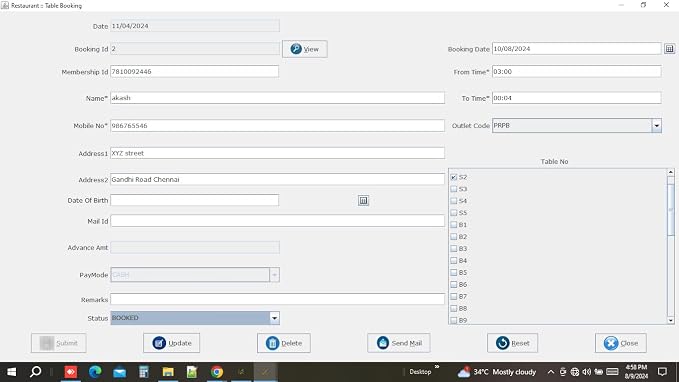The width and height of the screenshot is (679, 382).
Task: Click the From Time input field
Action: tap(577, 71)
